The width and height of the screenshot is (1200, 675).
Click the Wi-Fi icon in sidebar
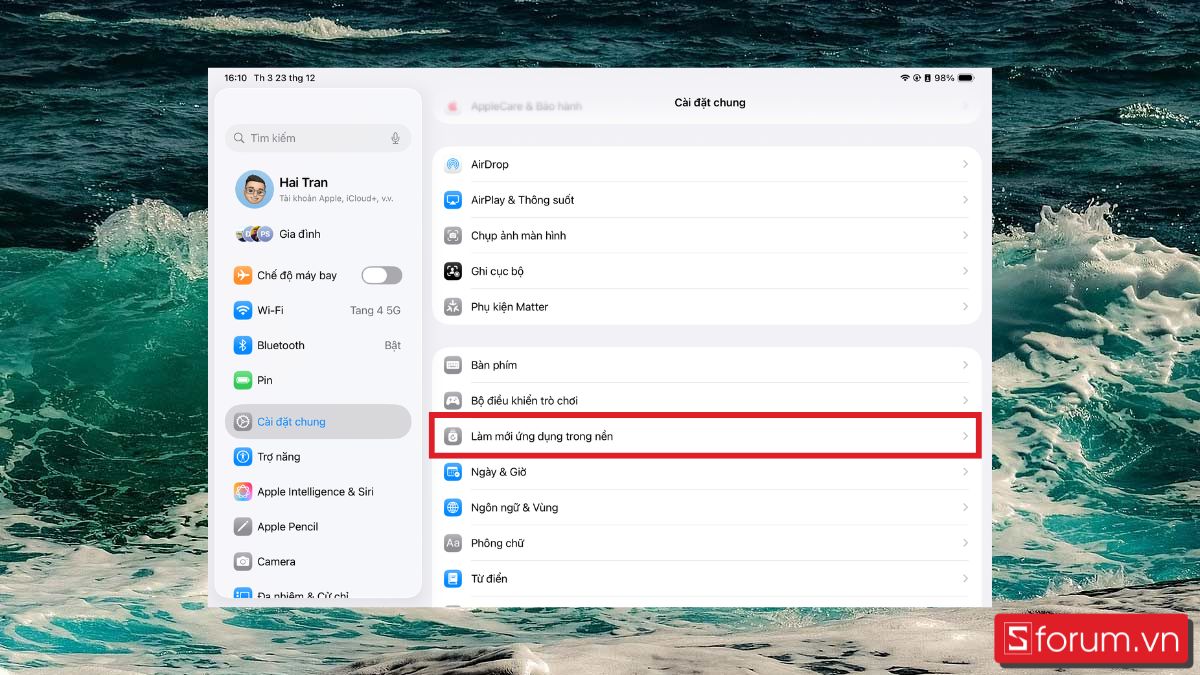point(243,310)
